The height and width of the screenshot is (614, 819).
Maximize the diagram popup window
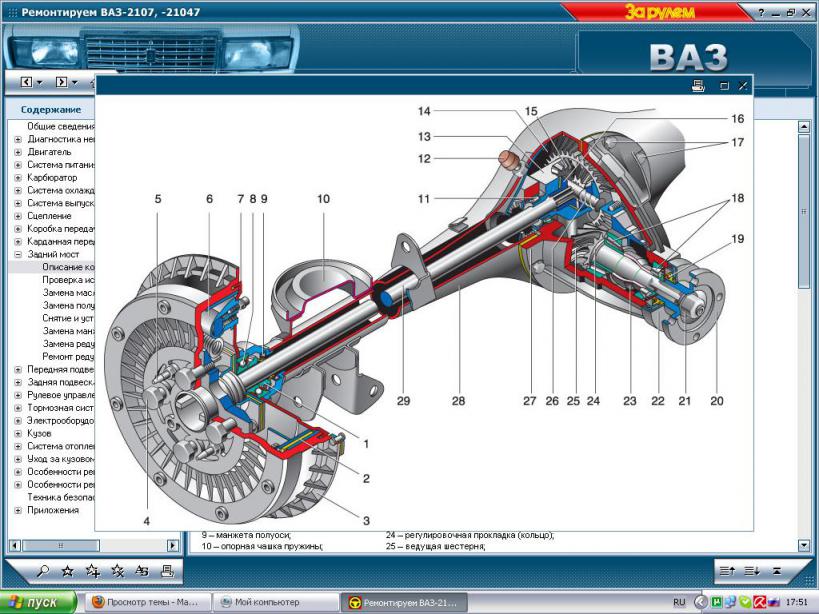coord(724,86)
